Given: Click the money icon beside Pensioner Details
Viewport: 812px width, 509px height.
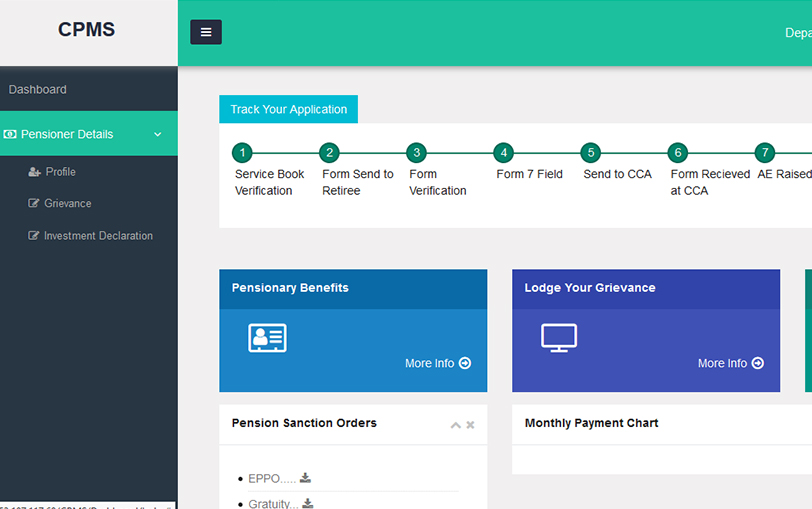Looking at the screenshot, I should click(10, 135).
